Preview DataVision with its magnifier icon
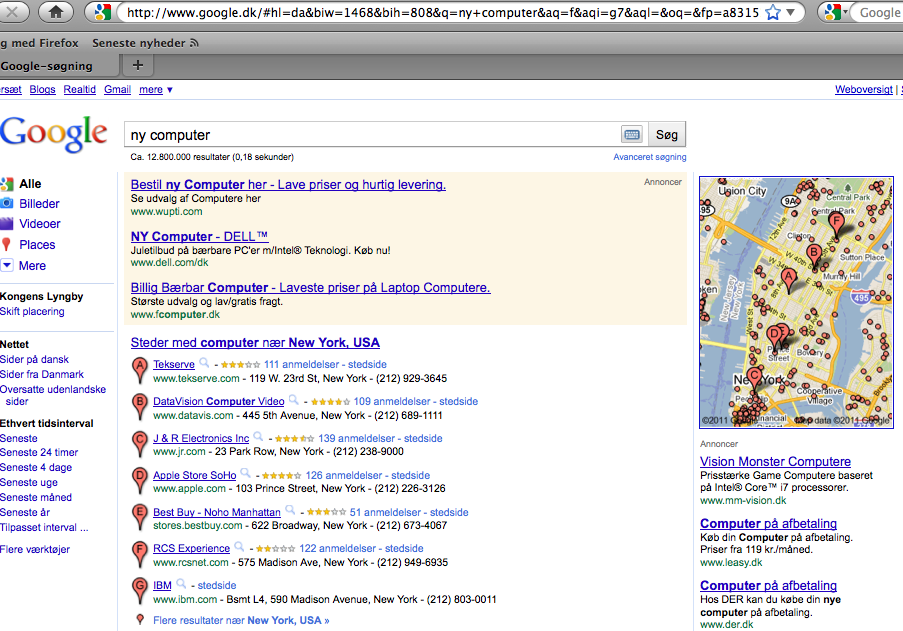 pyautogui.click(x=294, y=400)
